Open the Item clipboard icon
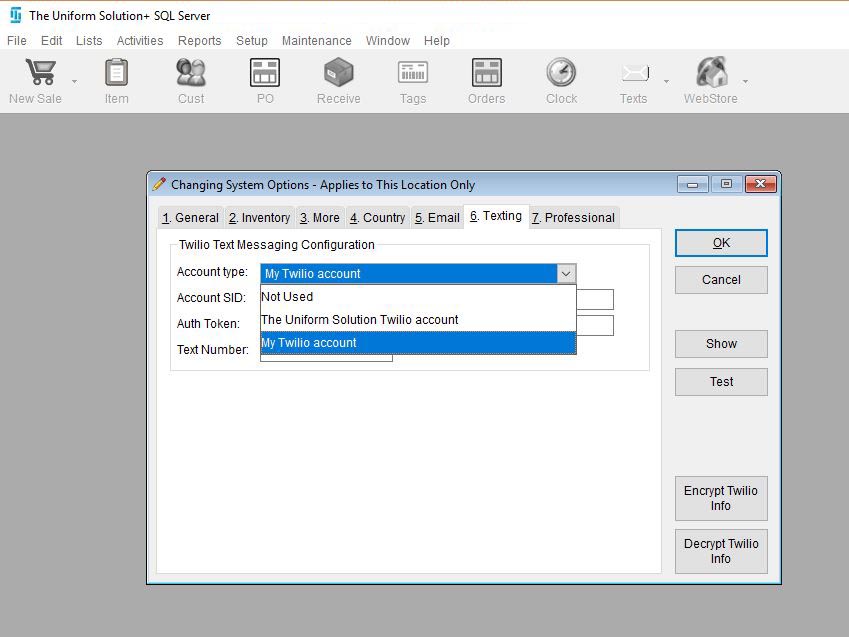This screenshot has height=637, width=849. tap(116, 72)
